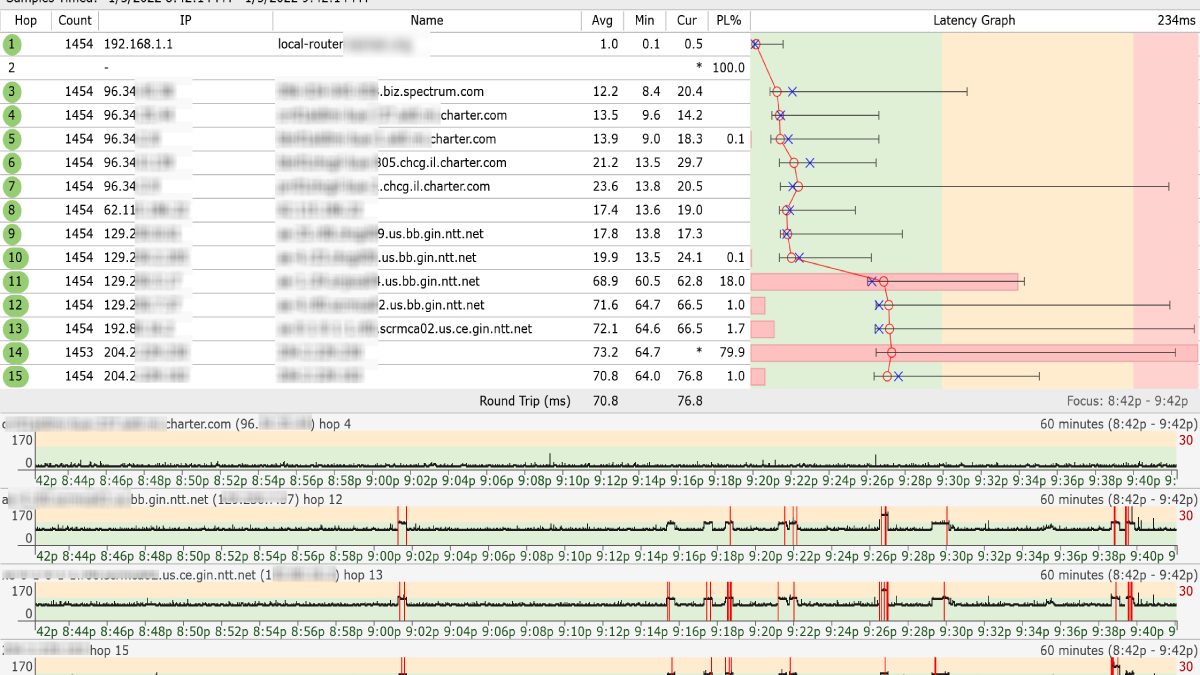
Task: Click the 18.0 packet loss value
Action: (x=733, y=282)
